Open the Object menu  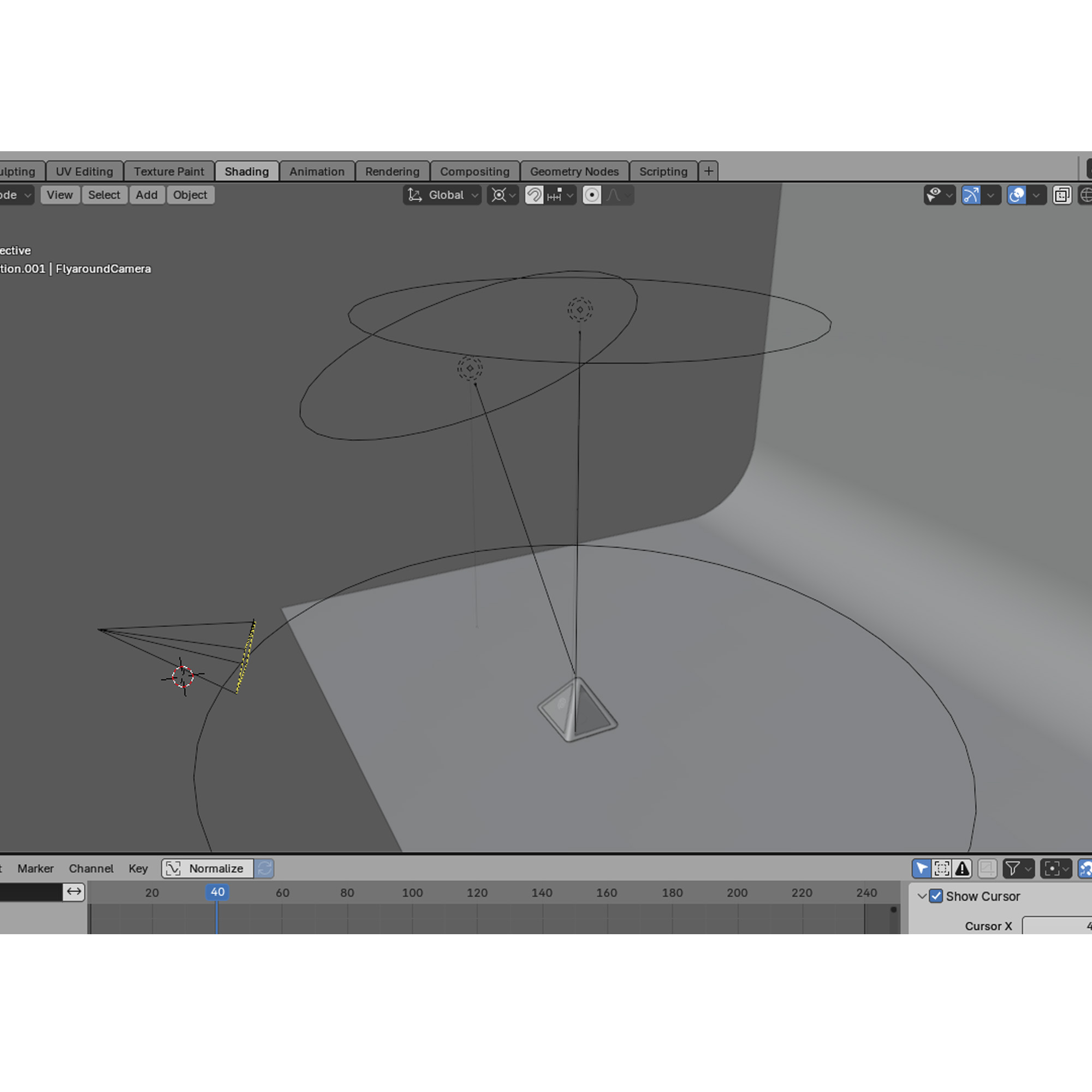(x=191, y=195)
